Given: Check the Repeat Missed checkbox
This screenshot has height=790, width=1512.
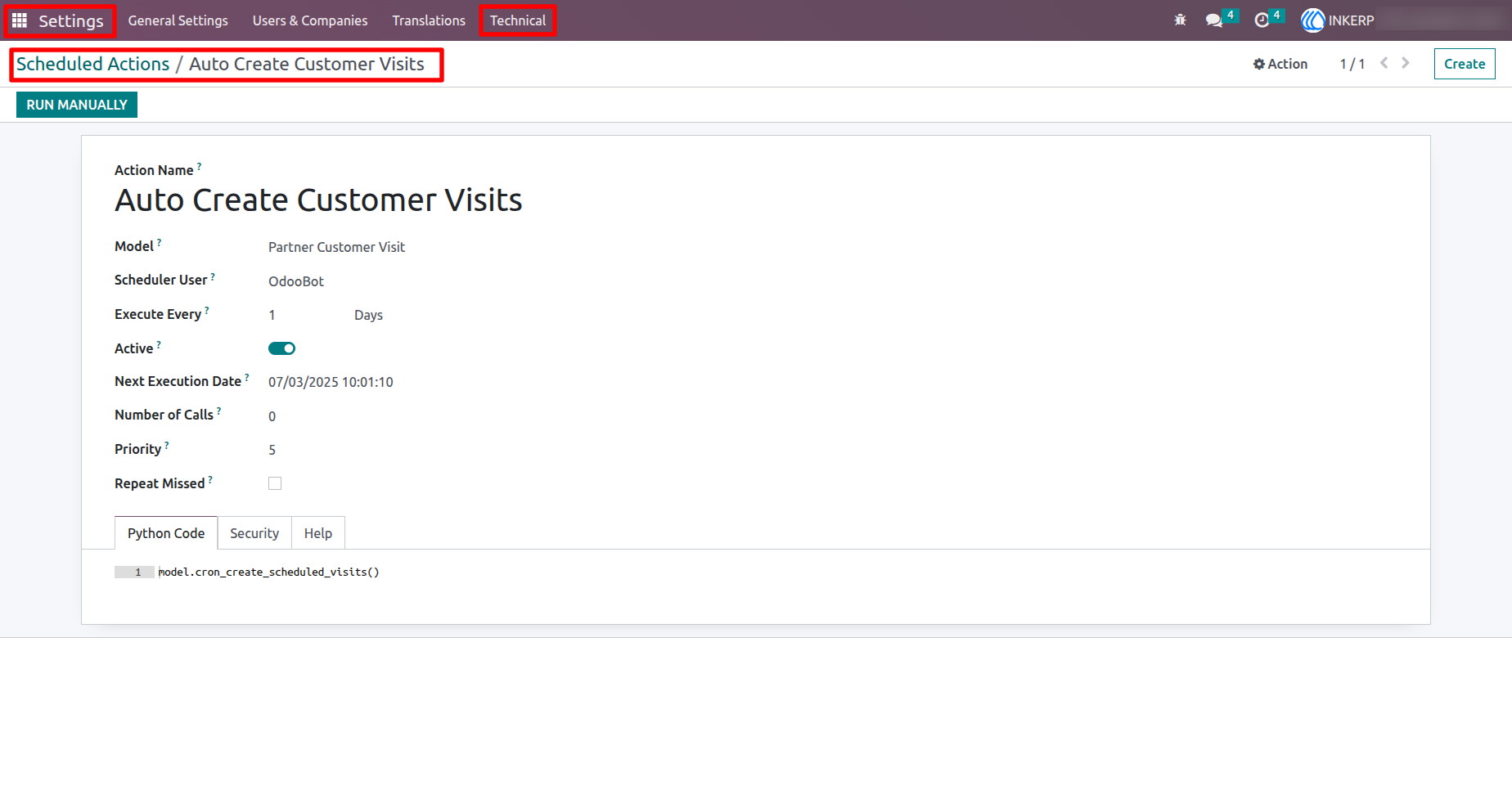Looking at the screenshot, I should coord(275,483).
